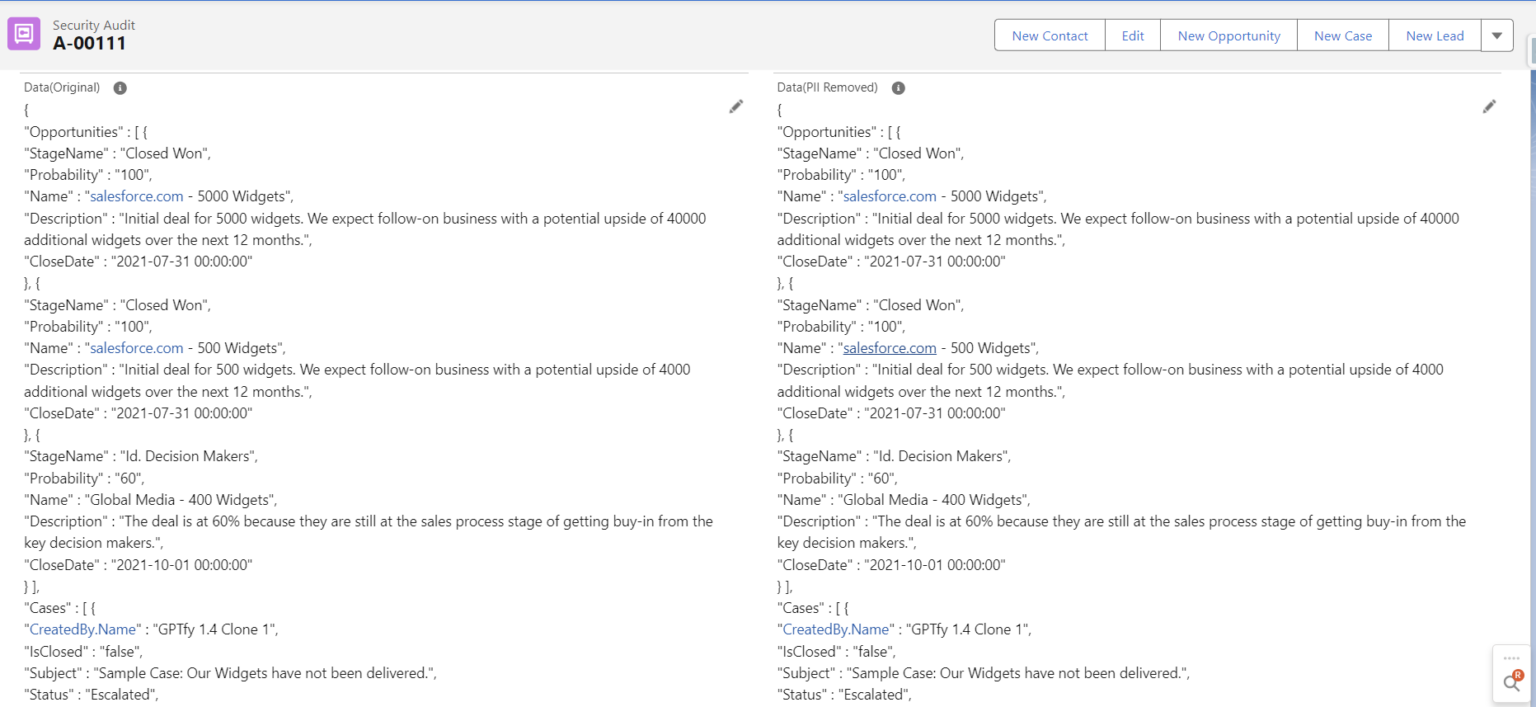Click the magnifier search icon bottom right

[x=1510, y=684]
